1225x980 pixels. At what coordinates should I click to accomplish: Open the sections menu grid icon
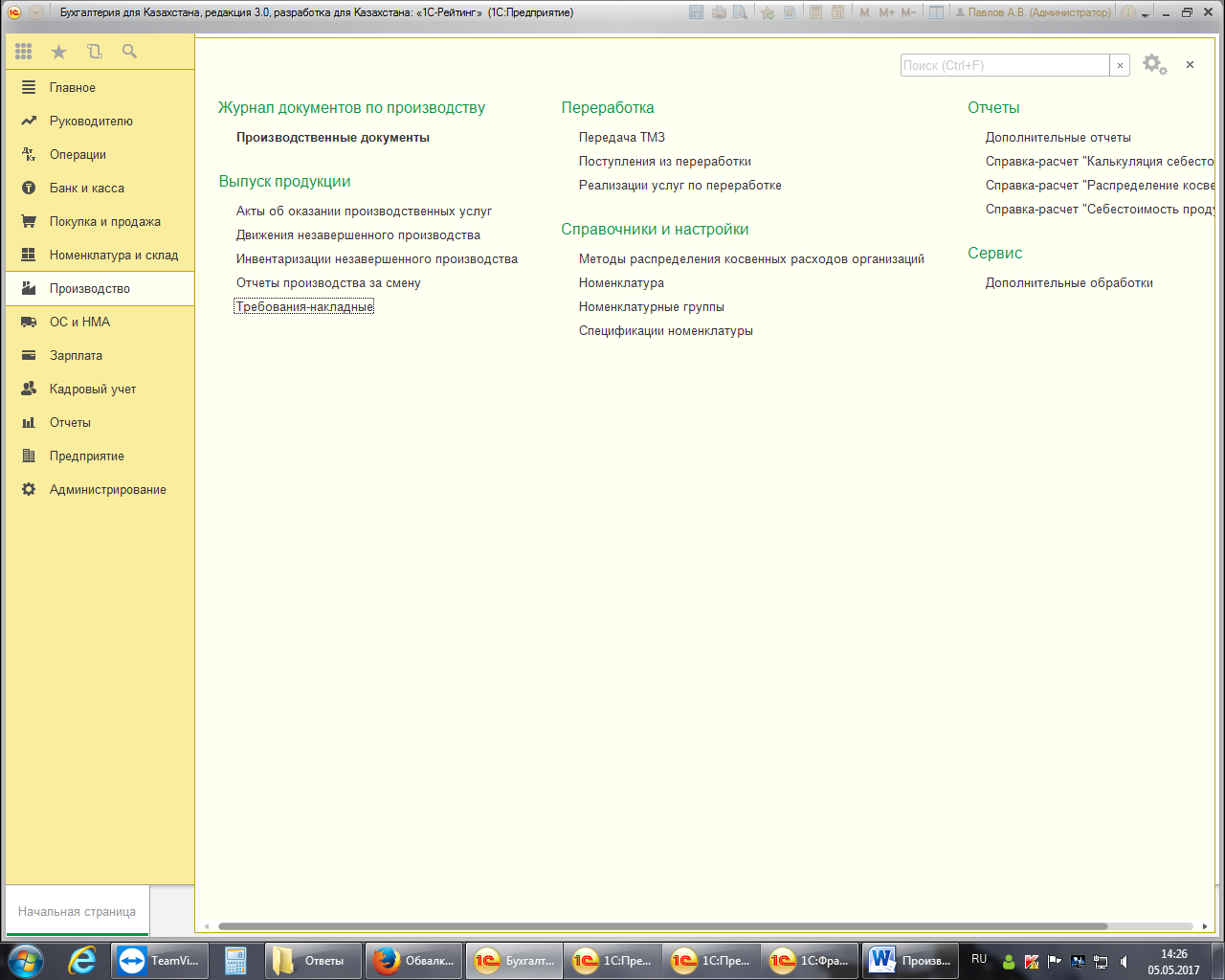pyautogui.click(x=24, y=52)
